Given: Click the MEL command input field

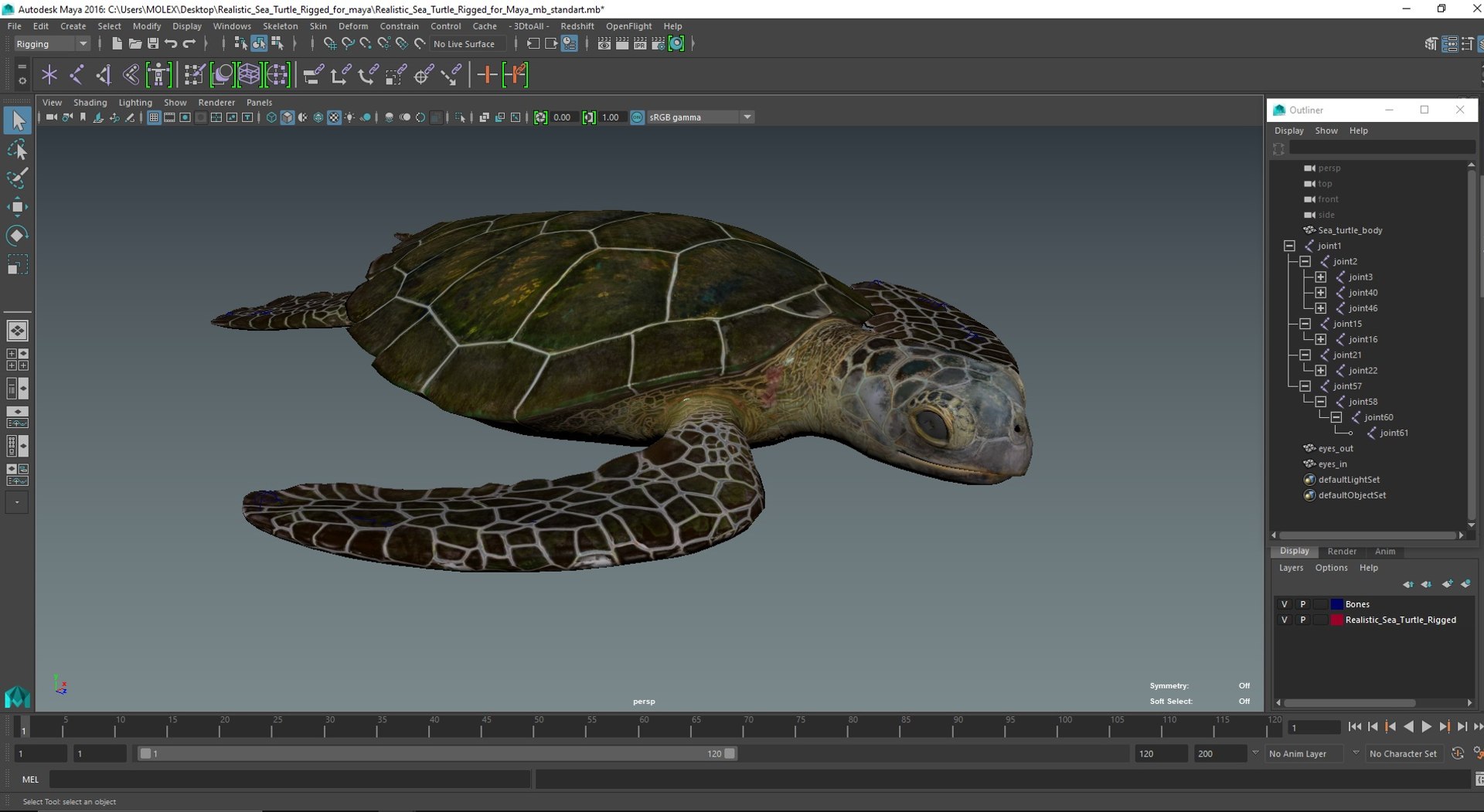Looking at the screenshot, I should [290, 780].
